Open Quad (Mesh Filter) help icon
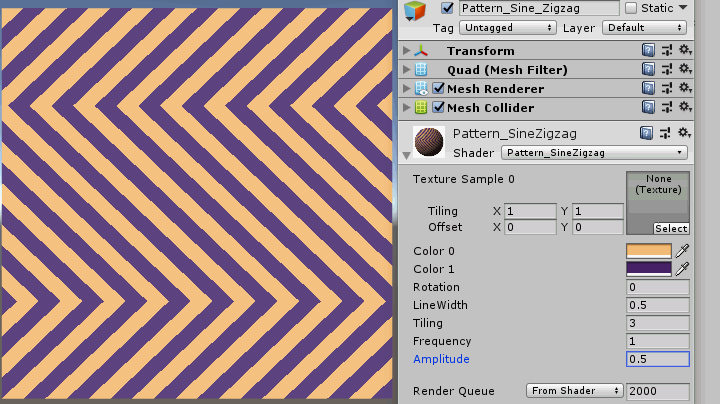The image size is (720, 404). tap(648, 69)
